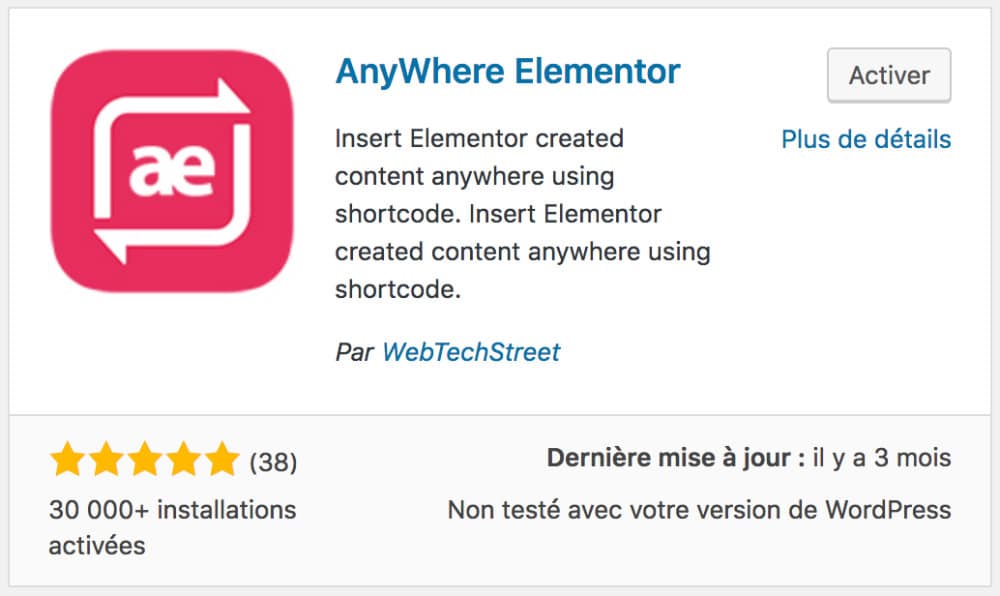
Task: Open the AnyWhere Elementor plugin title
Action: click(506, 71)
